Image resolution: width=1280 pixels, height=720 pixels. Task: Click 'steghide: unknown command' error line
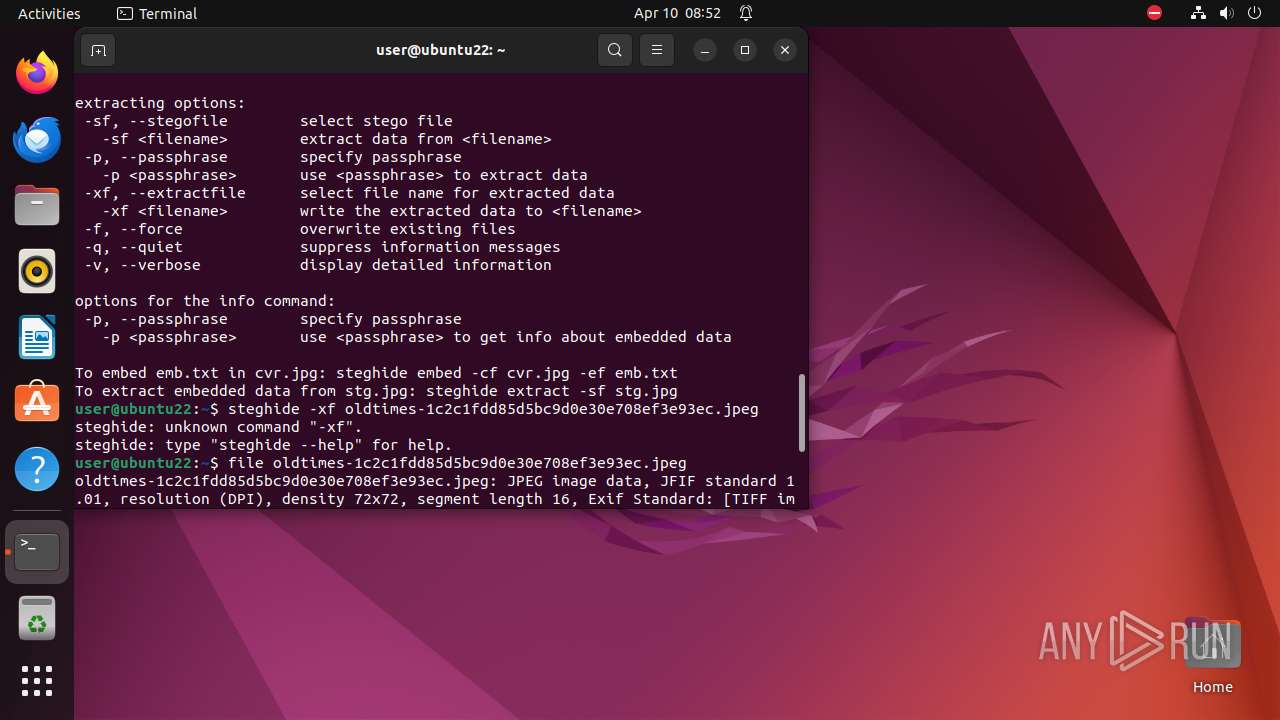tap(219, 427)
